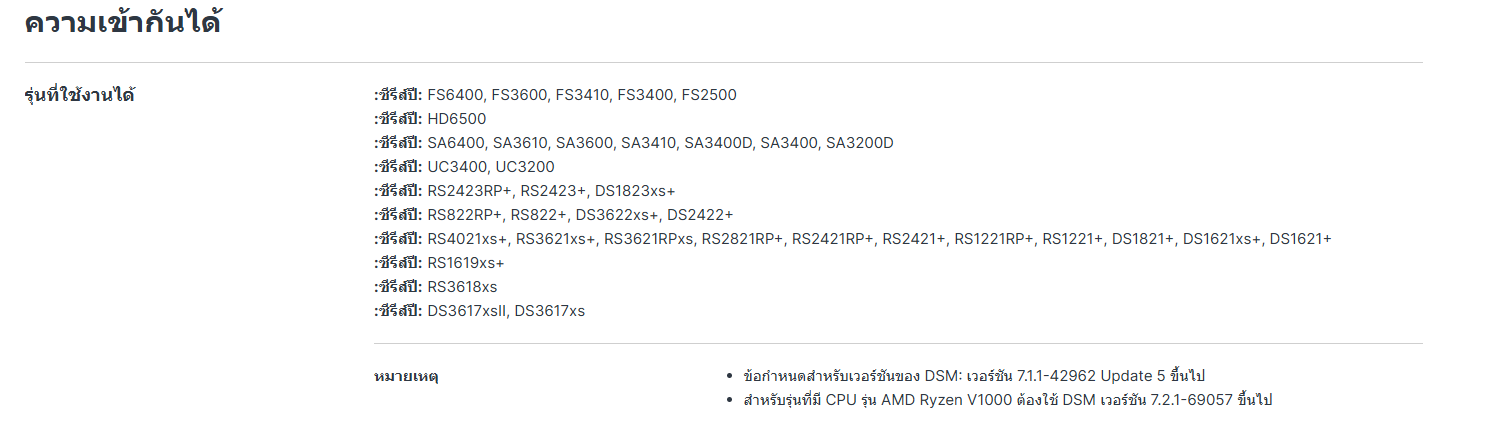Select the RS1619xs+ model entry
The height and width of the screenshot is (447, 1492).
pos(466,263)
